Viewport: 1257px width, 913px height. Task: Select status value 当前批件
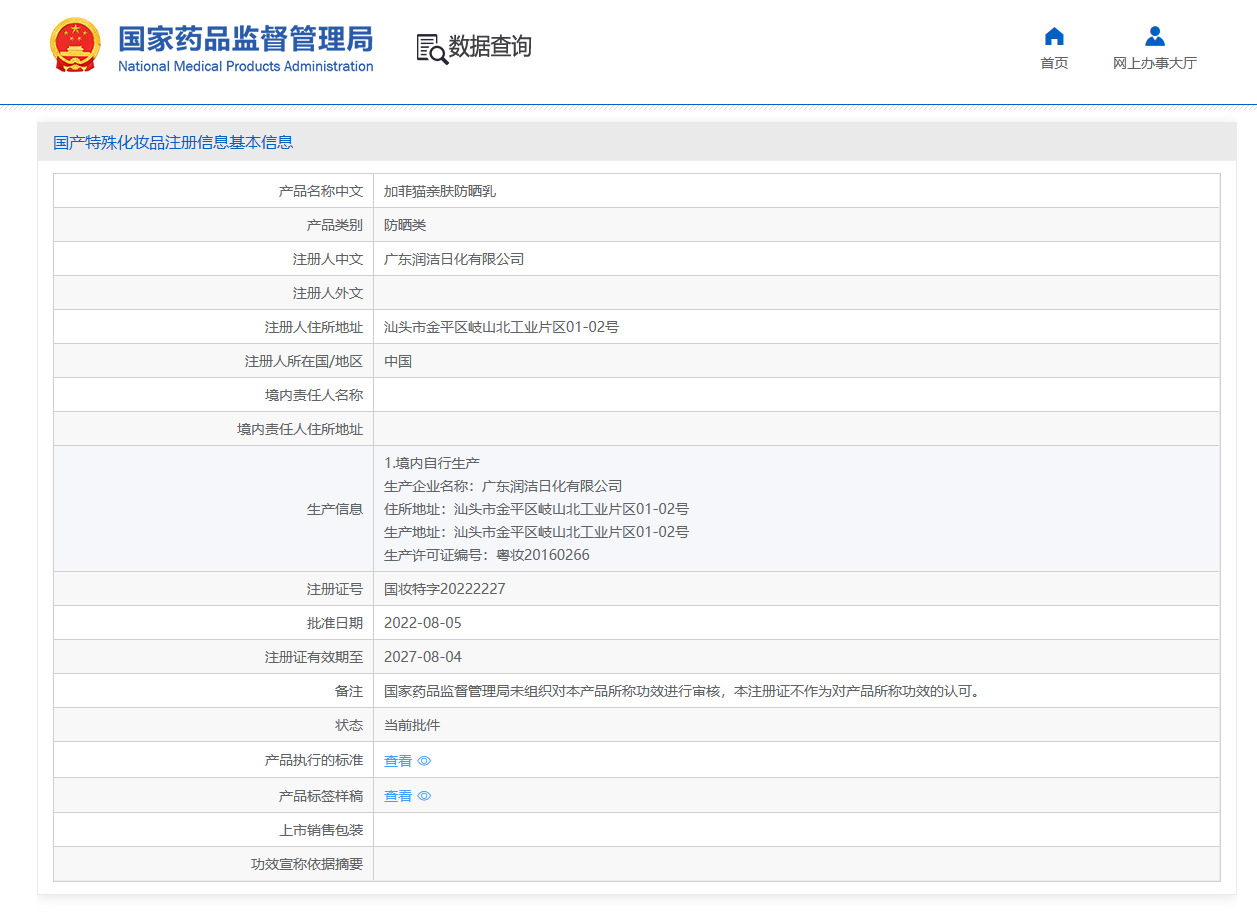[x=412, y=725]
